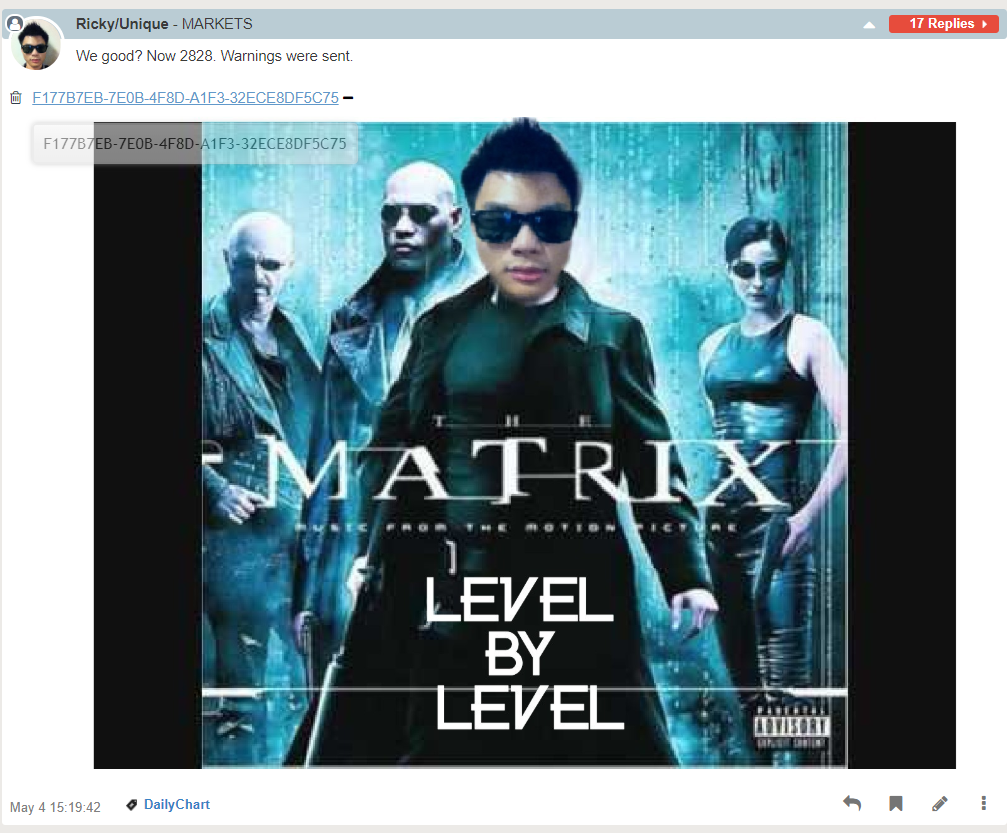Delete attachment with trash icon

(16, 98)
